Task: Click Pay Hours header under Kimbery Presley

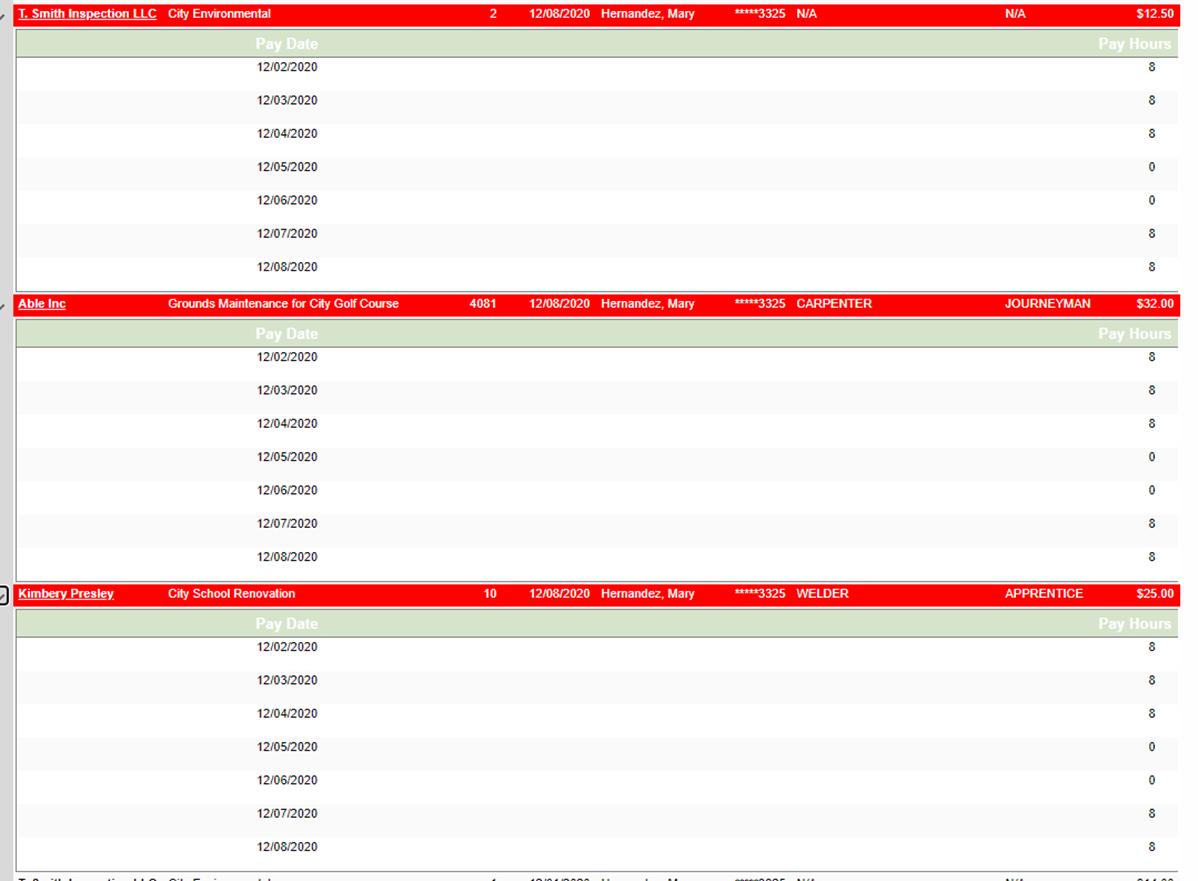Action: [1134, 624]
